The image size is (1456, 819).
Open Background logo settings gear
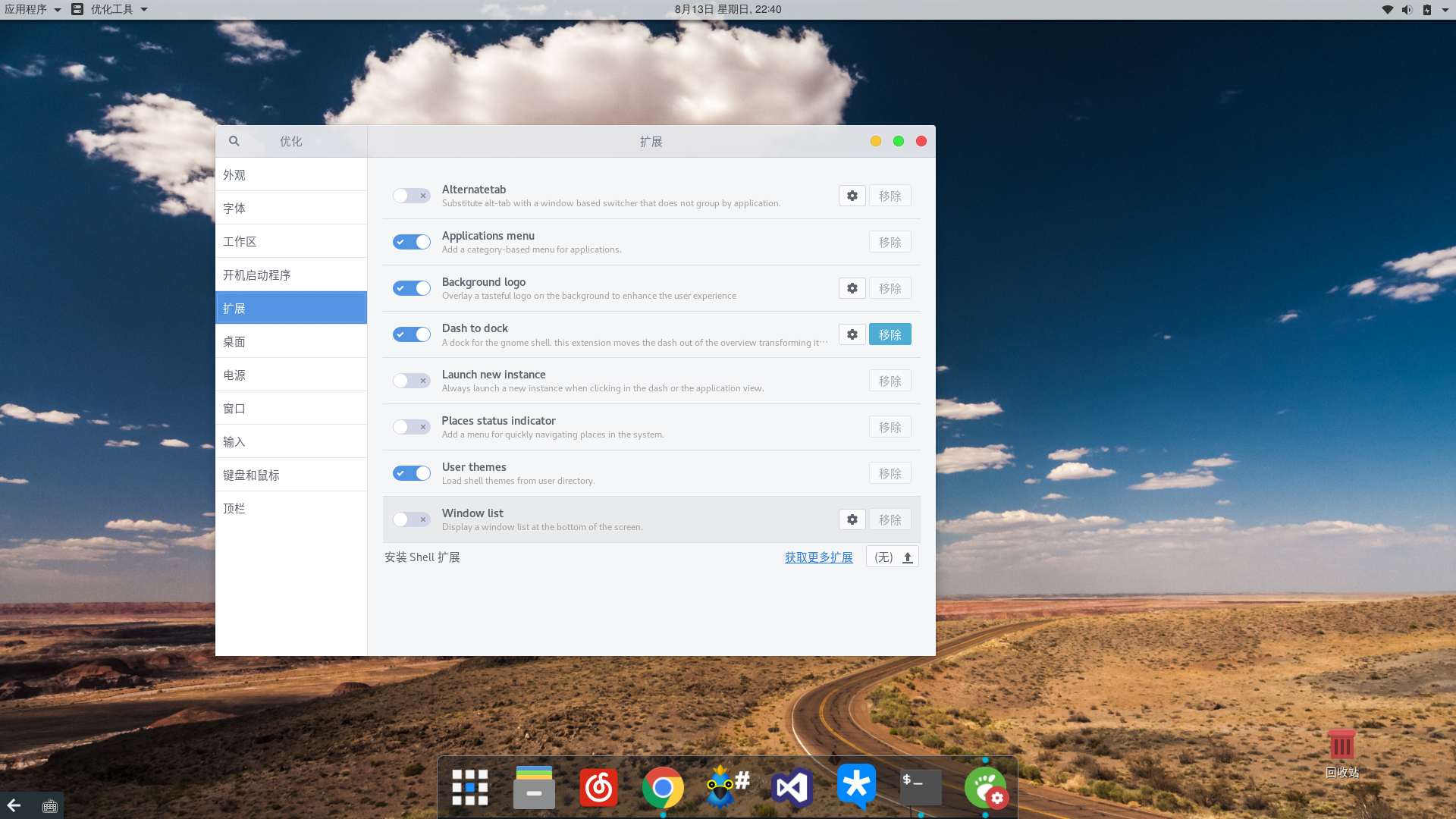coord(852,288)
